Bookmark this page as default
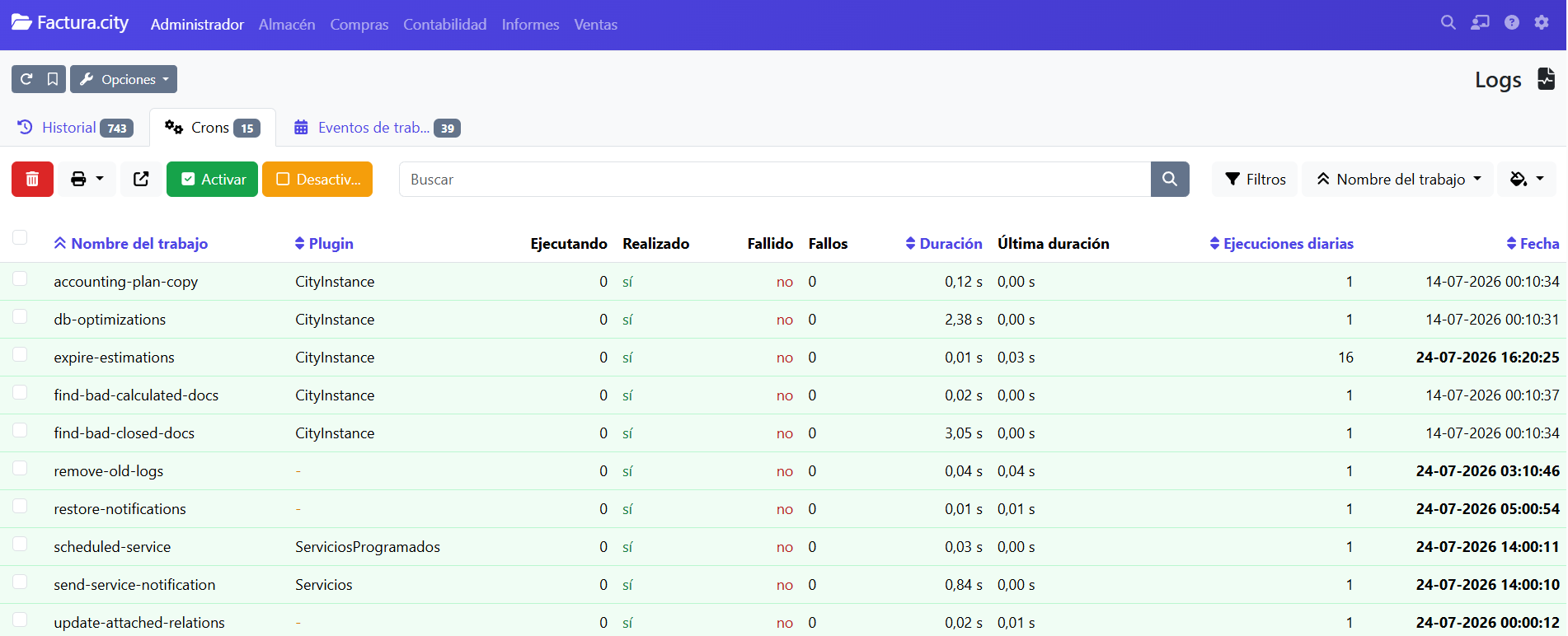Image resolution: width=1568 pixels, height=636 pixels. tap(53, 79)
